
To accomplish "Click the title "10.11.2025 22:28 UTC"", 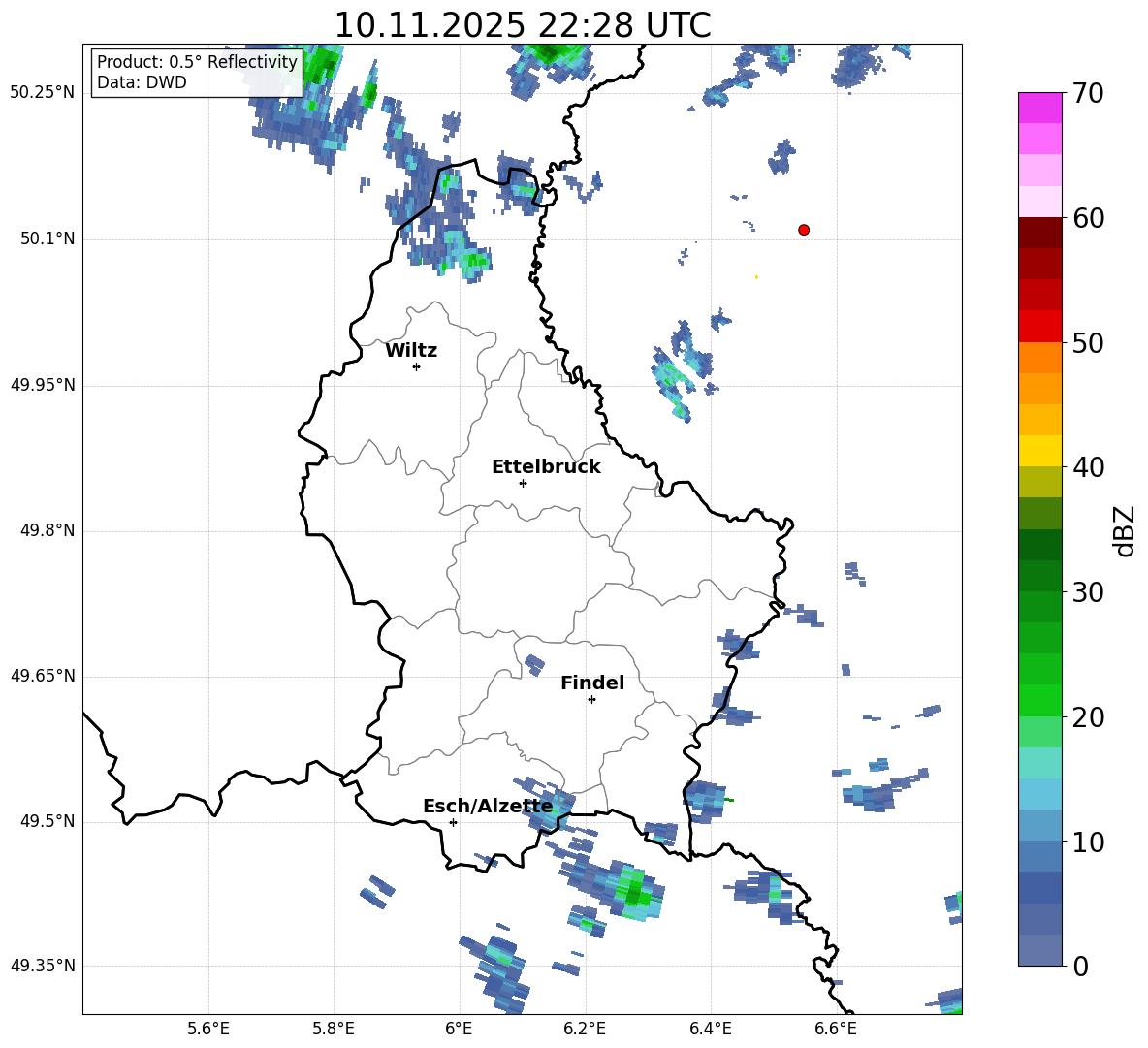I will pyautogui.click(x=523, y=25).
